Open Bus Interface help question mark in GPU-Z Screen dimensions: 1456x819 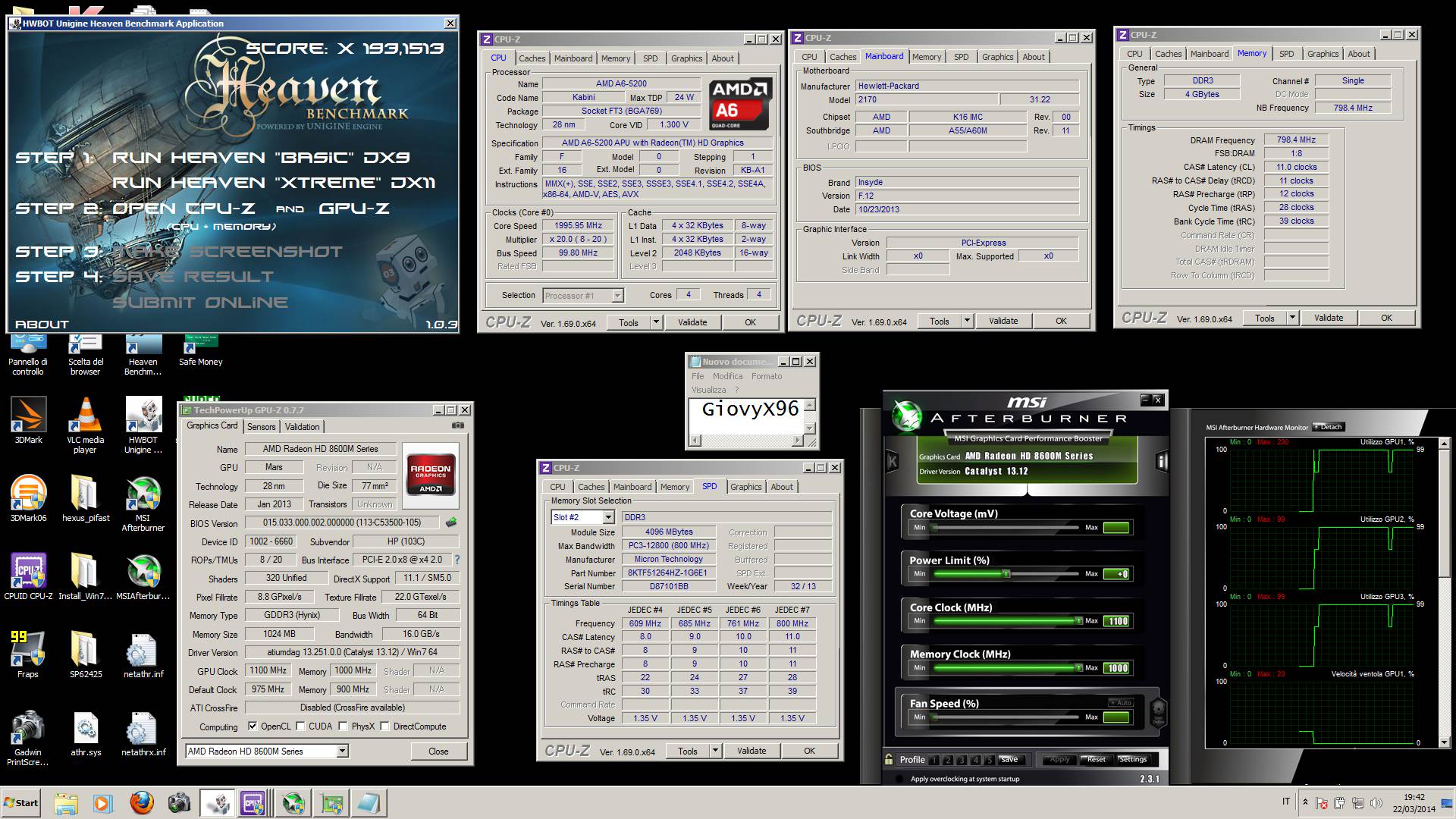[x=457, y=560]
